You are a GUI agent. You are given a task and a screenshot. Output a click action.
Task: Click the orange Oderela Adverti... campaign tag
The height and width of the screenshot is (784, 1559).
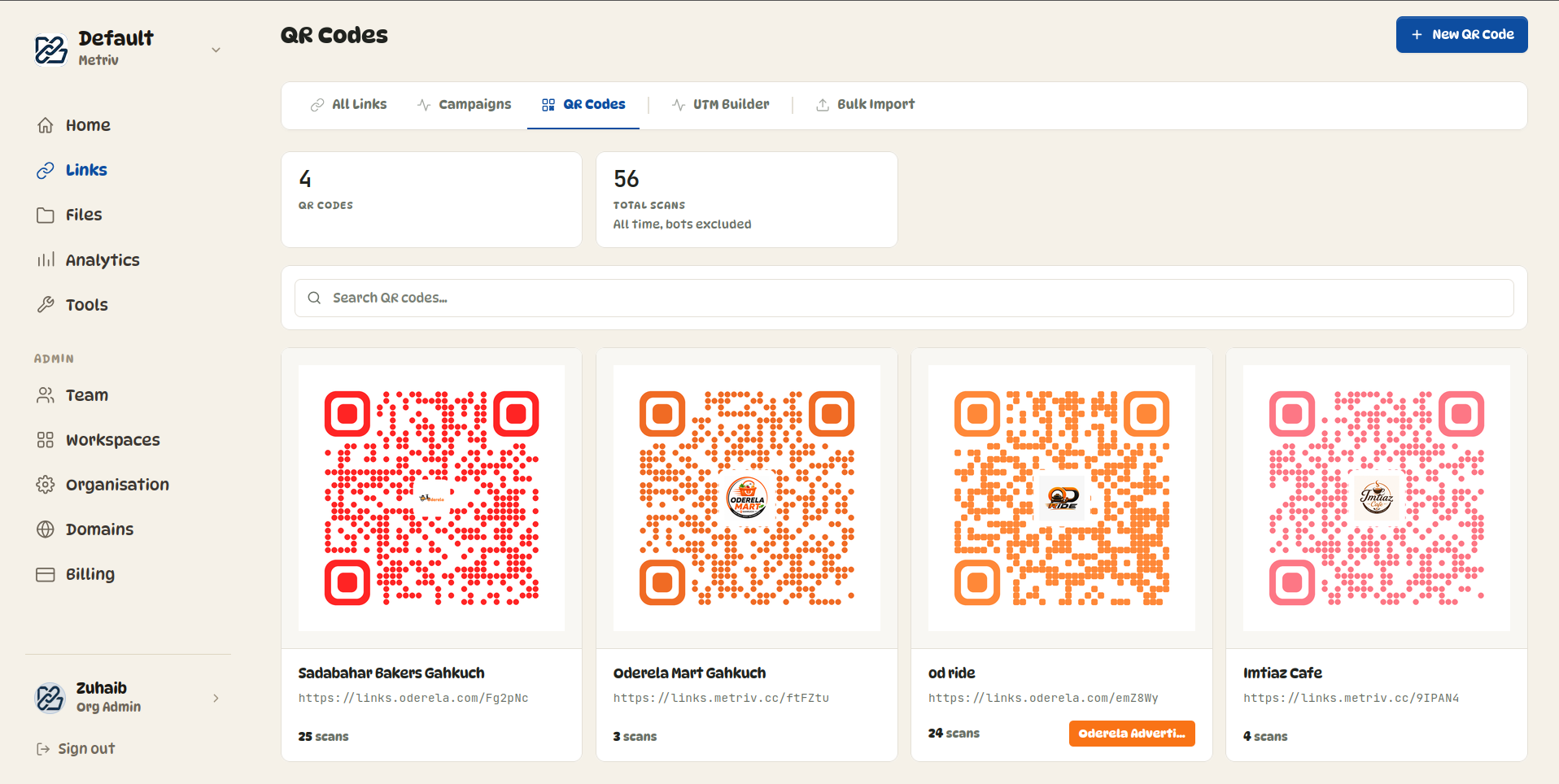click(1132, 733)
